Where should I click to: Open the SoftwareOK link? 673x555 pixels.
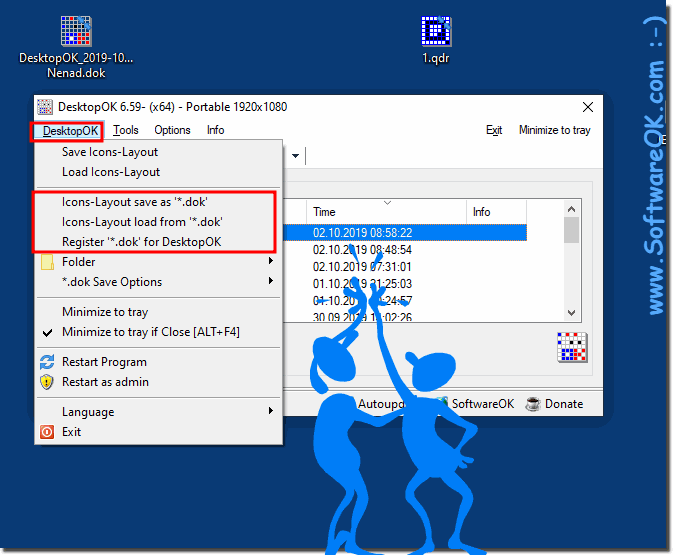coord(482,404)
